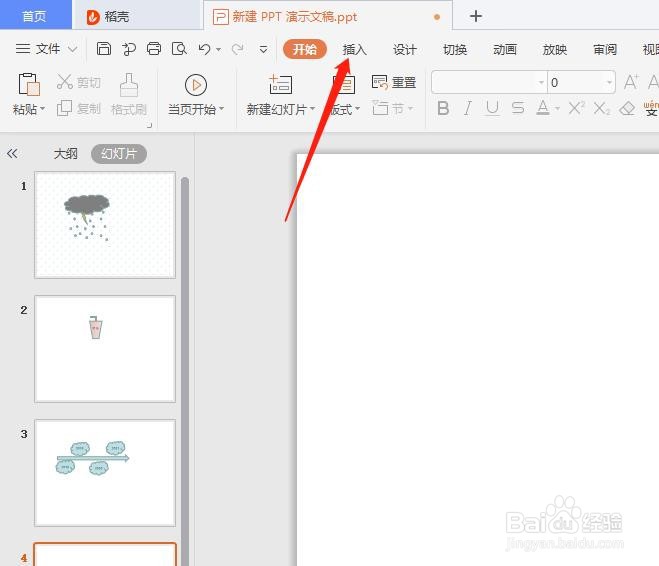The width and height of the screenshot is (659, 566).
Task: Expand the quick access toolbar customize arrow
Action: click(264, 50)
